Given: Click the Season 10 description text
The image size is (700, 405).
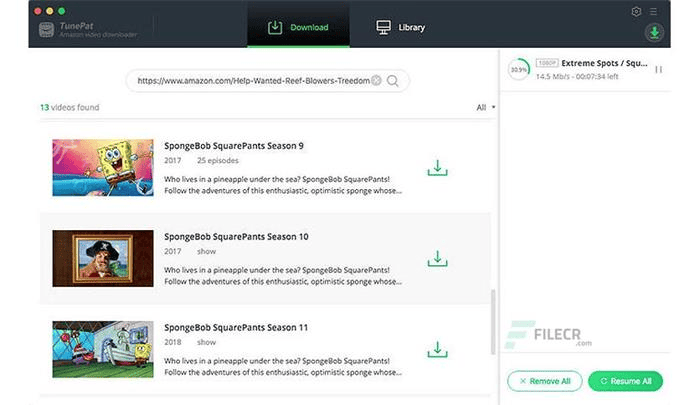Looking at the screenshot, I should (x=283, y=276).
